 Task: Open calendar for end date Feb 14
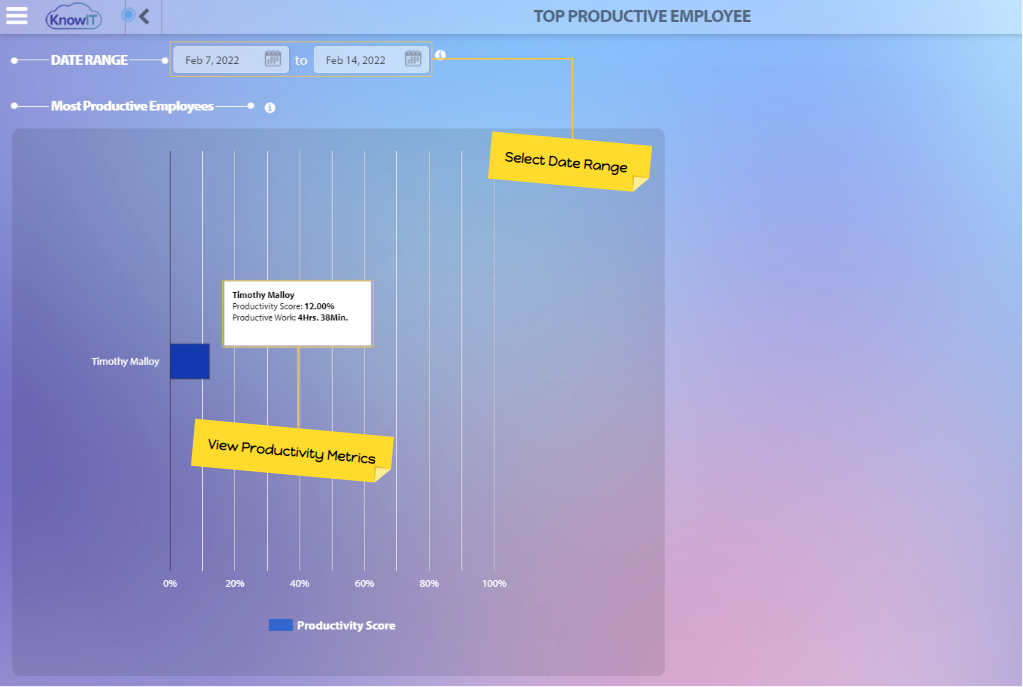coord(412,59)
